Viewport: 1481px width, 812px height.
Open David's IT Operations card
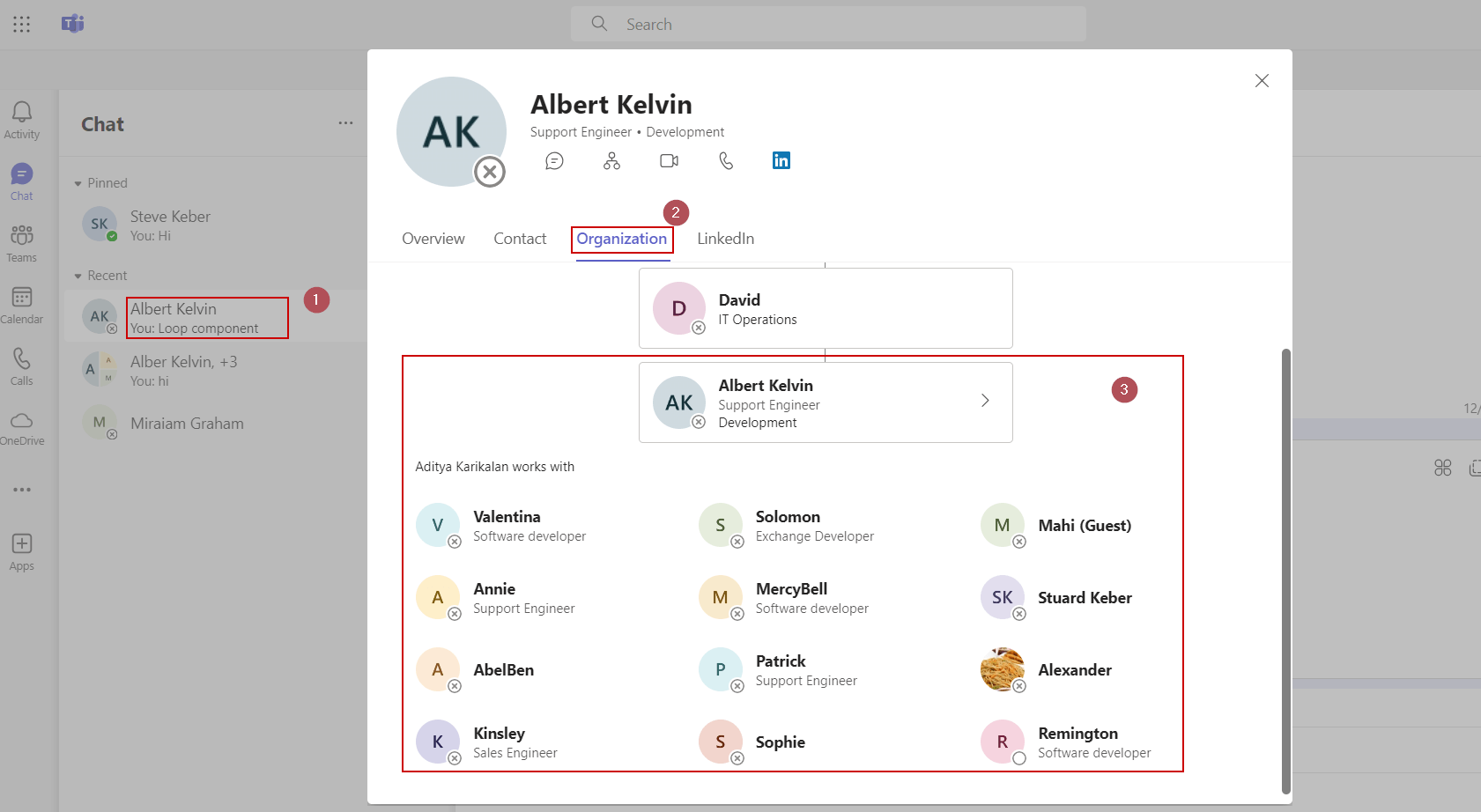click(825, 308)
